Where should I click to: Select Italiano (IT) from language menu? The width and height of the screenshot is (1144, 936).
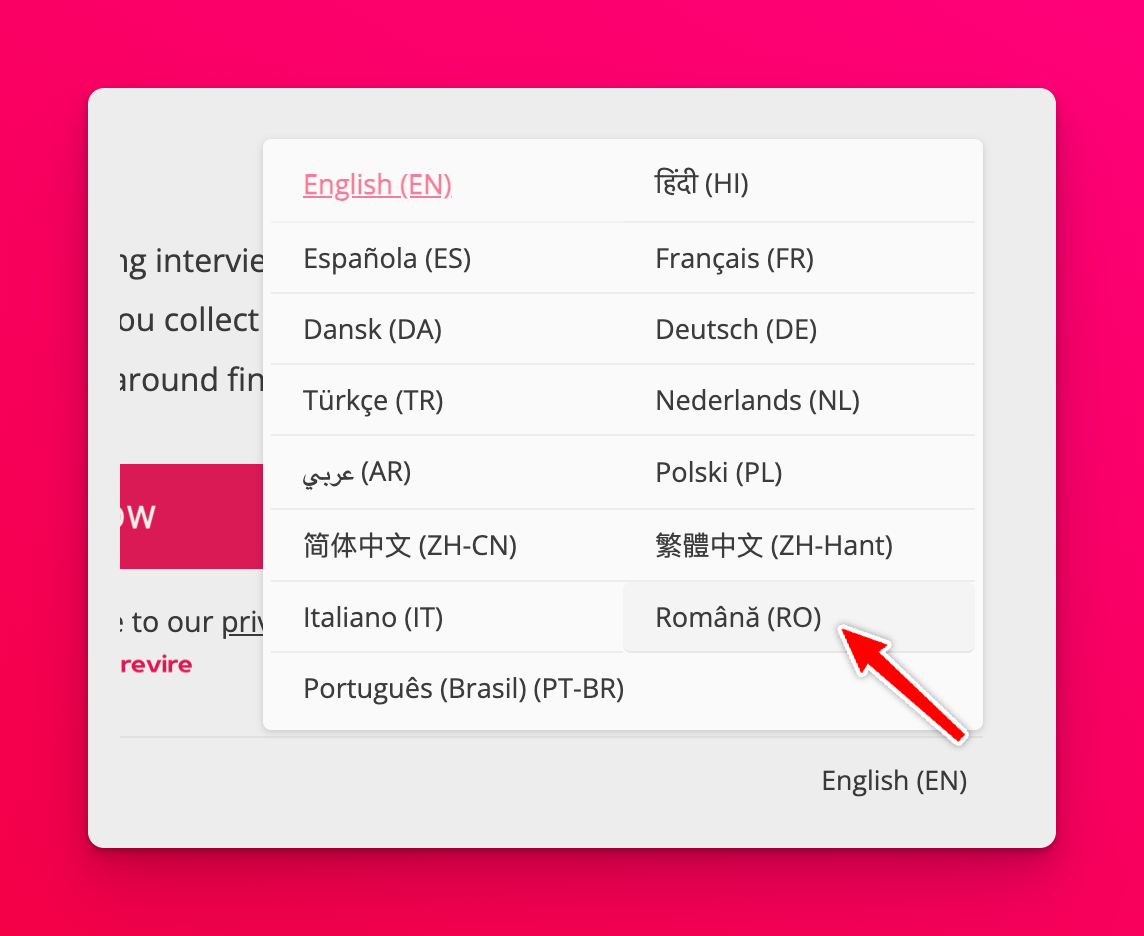[x=373, y=618]
